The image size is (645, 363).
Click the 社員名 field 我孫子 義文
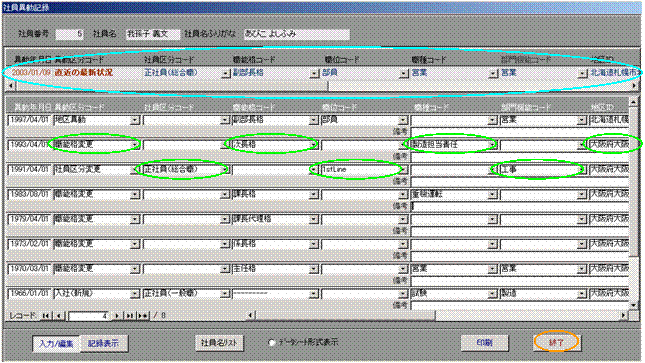pos(153,34)
